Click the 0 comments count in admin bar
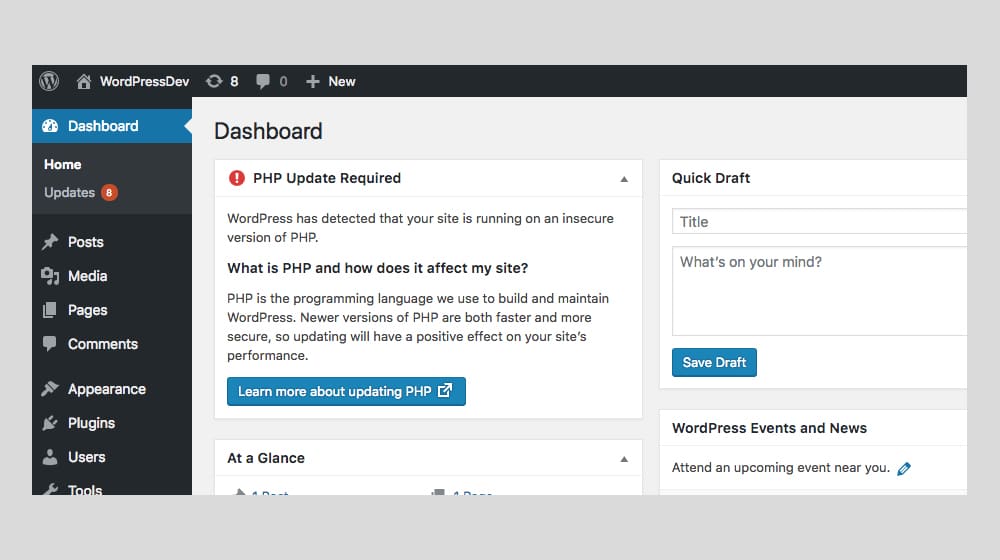The width and height of the screenshot is (1000, 560). 283,82
